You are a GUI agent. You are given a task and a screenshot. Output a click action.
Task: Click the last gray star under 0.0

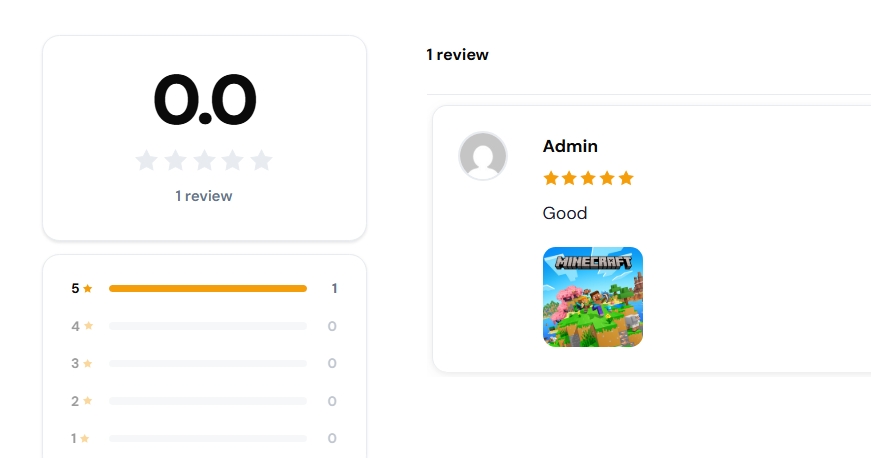coord(262,160)
